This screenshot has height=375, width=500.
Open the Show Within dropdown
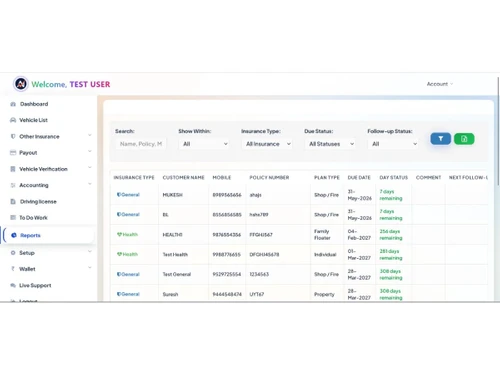click(x=204, y=144)
